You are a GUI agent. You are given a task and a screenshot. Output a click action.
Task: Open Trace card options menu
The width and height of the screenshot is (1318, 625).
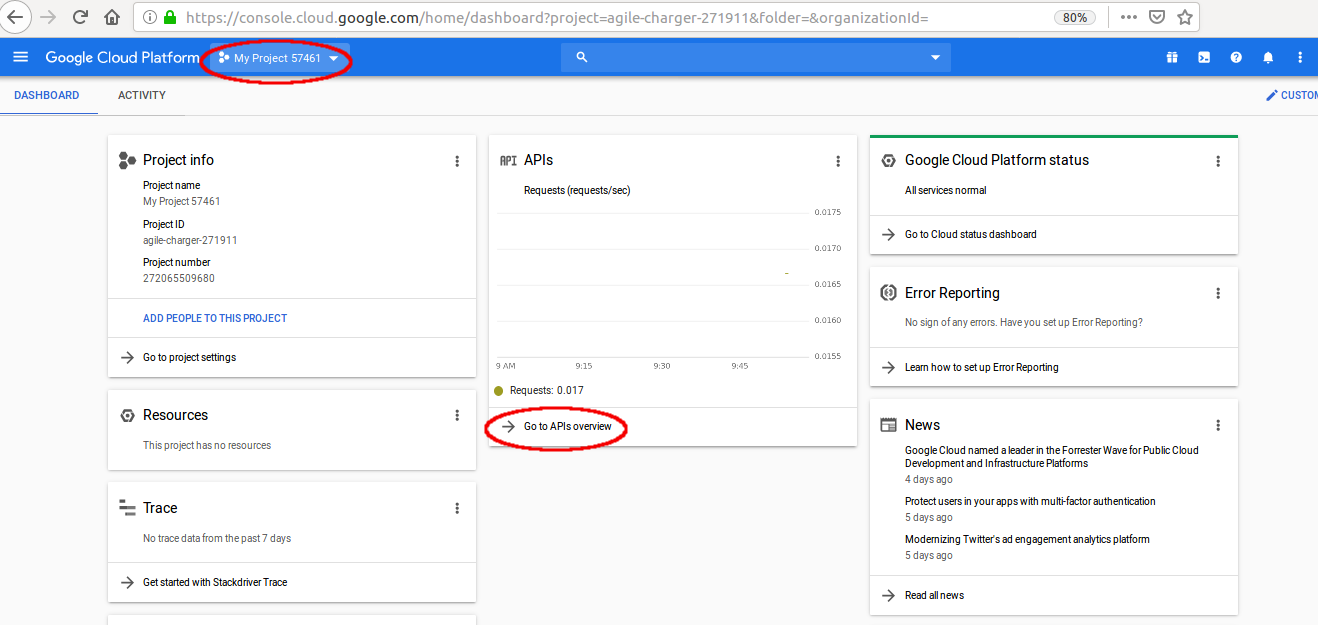(x=457, y=508)
